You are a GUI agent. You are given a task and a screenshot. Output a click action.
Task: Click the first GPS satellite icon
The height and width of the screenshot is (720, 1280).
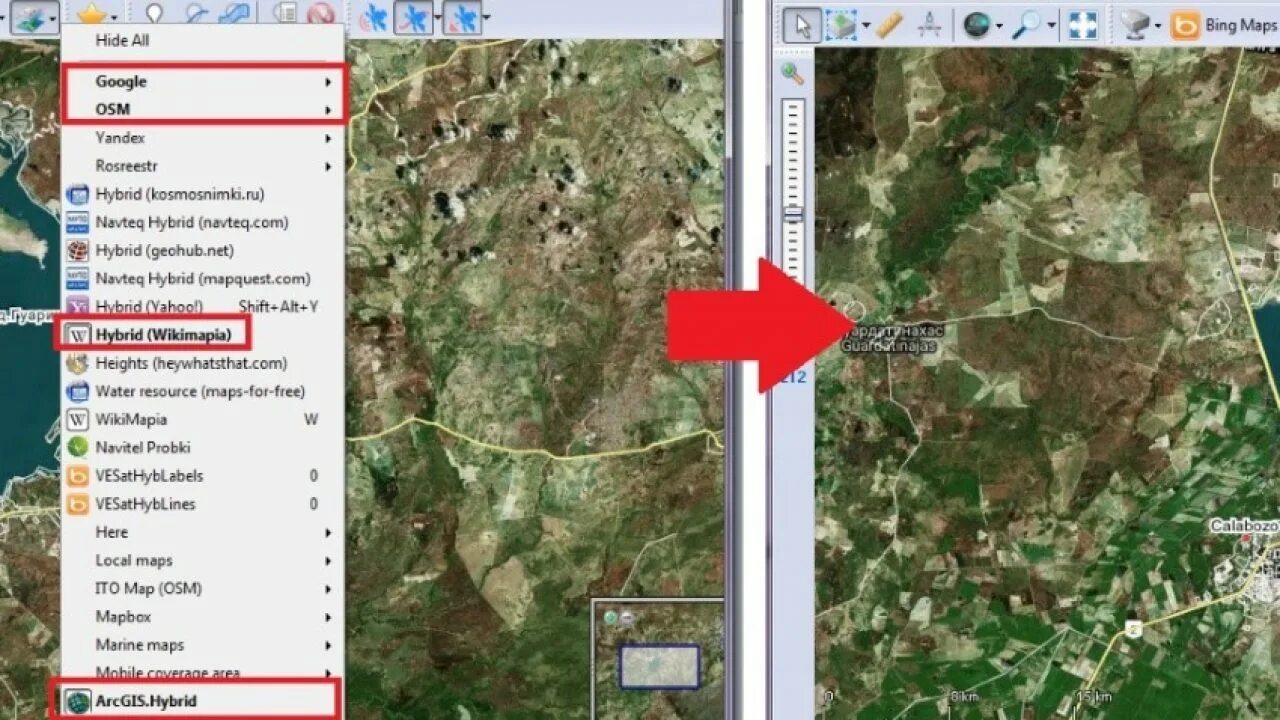373,17
